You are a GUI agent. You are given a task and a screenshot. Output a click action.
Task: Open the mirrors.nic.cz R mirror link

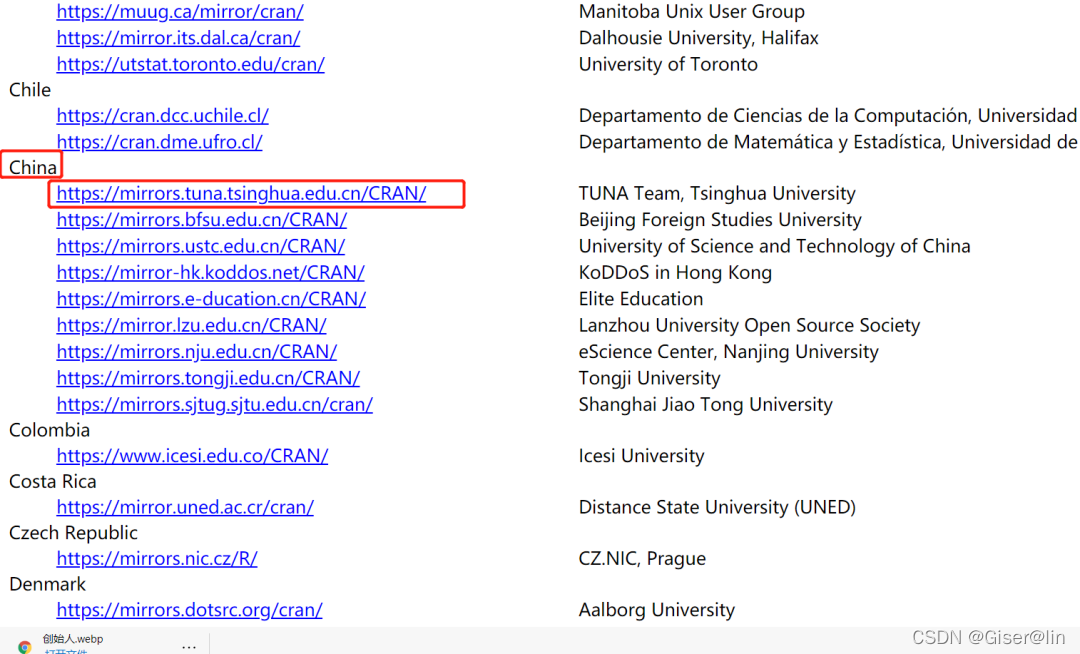click(157, 558)
